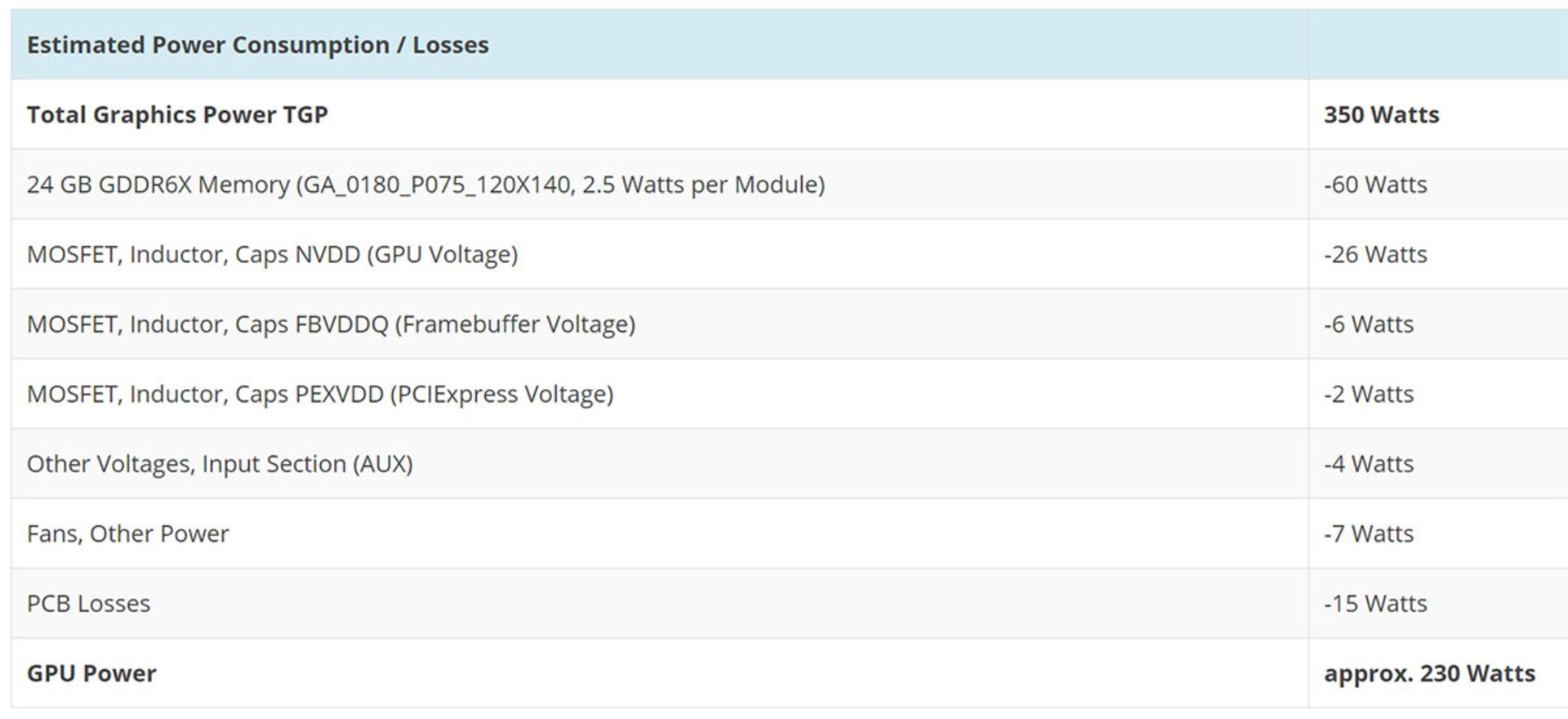The image size is (1568, 719).
Task: Click the -15 Watts value
Action: point(1375,604)
